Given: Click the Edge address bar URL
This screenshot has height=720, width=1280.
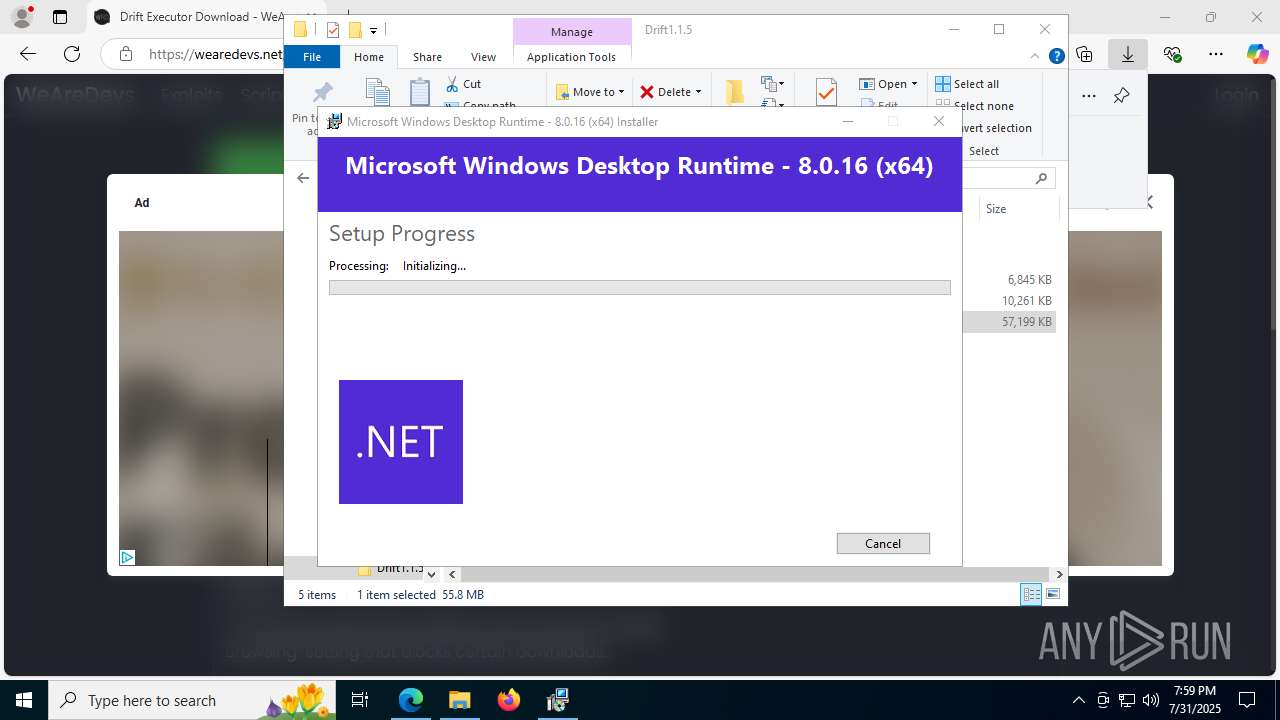Looking at the screenshot, I should (x=215, y=54).
